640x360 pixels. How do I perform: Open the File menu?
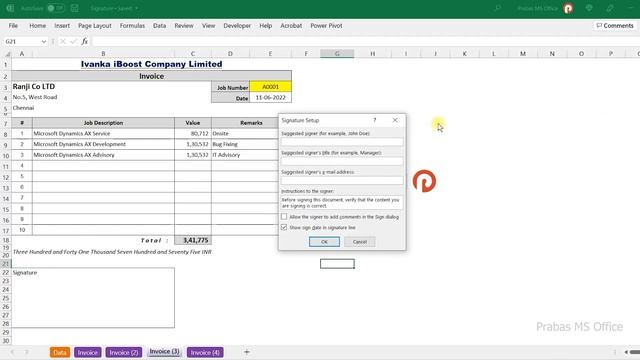click(x=13, y=25)
